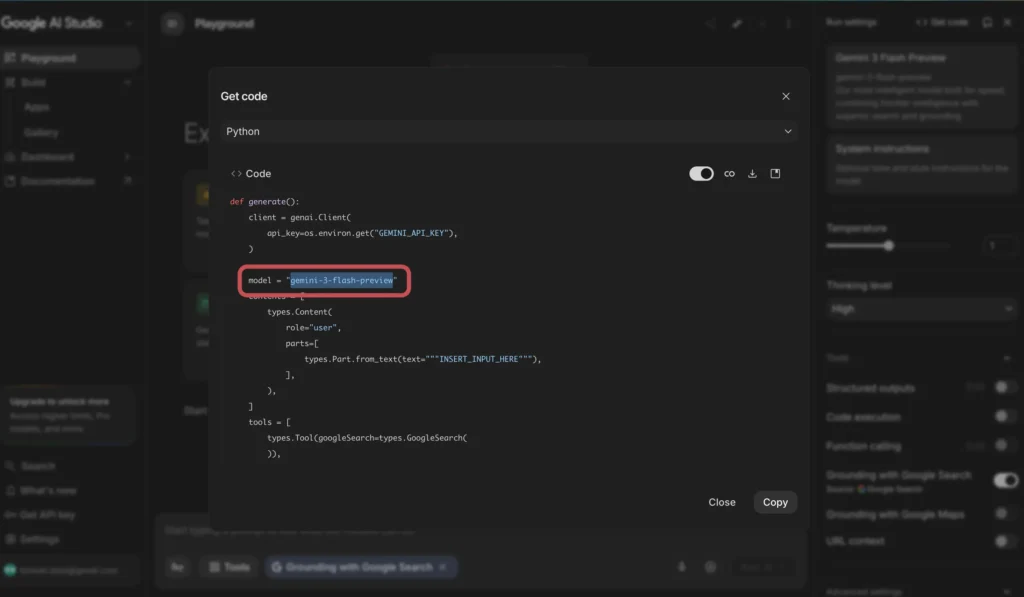Open code in Colab icon
Screen dimensions: 1024x597
(729, 174)
